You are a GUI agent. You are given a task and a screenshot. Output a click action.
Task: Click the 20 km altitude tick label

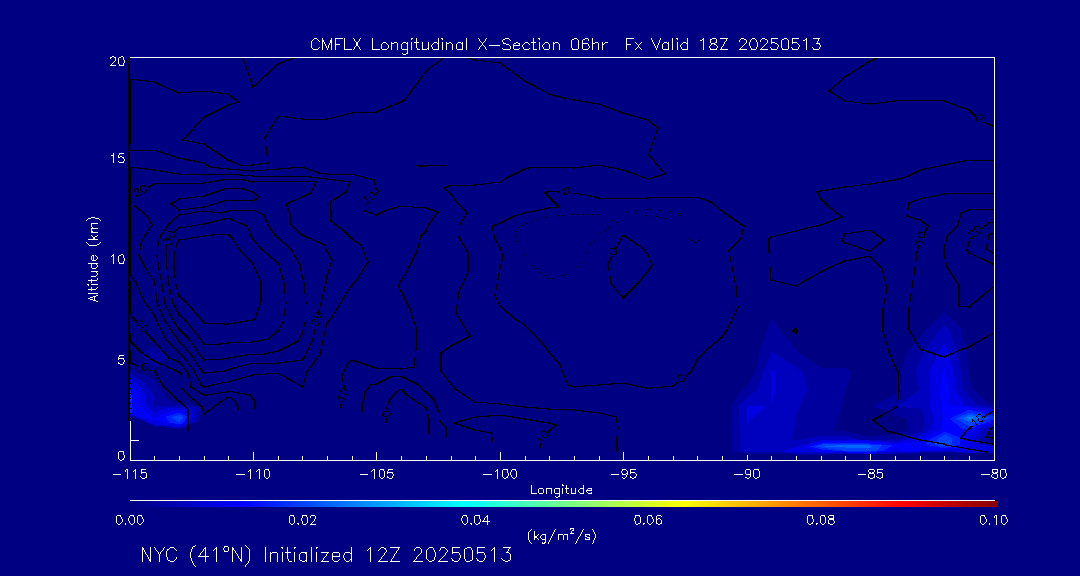[x=116, y=61]
